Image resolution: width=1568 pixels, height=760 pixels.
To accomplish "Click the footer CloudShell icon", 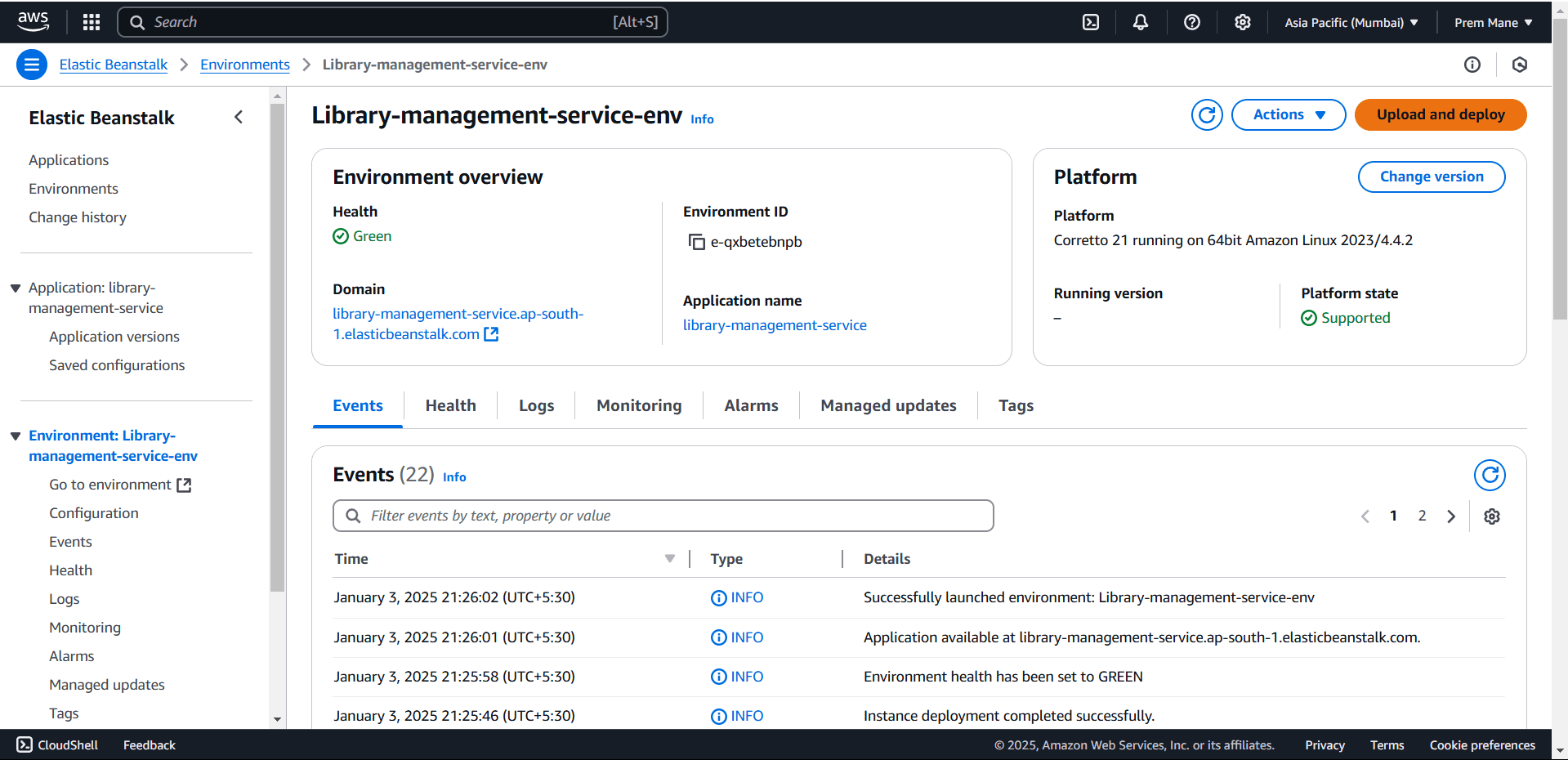I will click(25, 744).
